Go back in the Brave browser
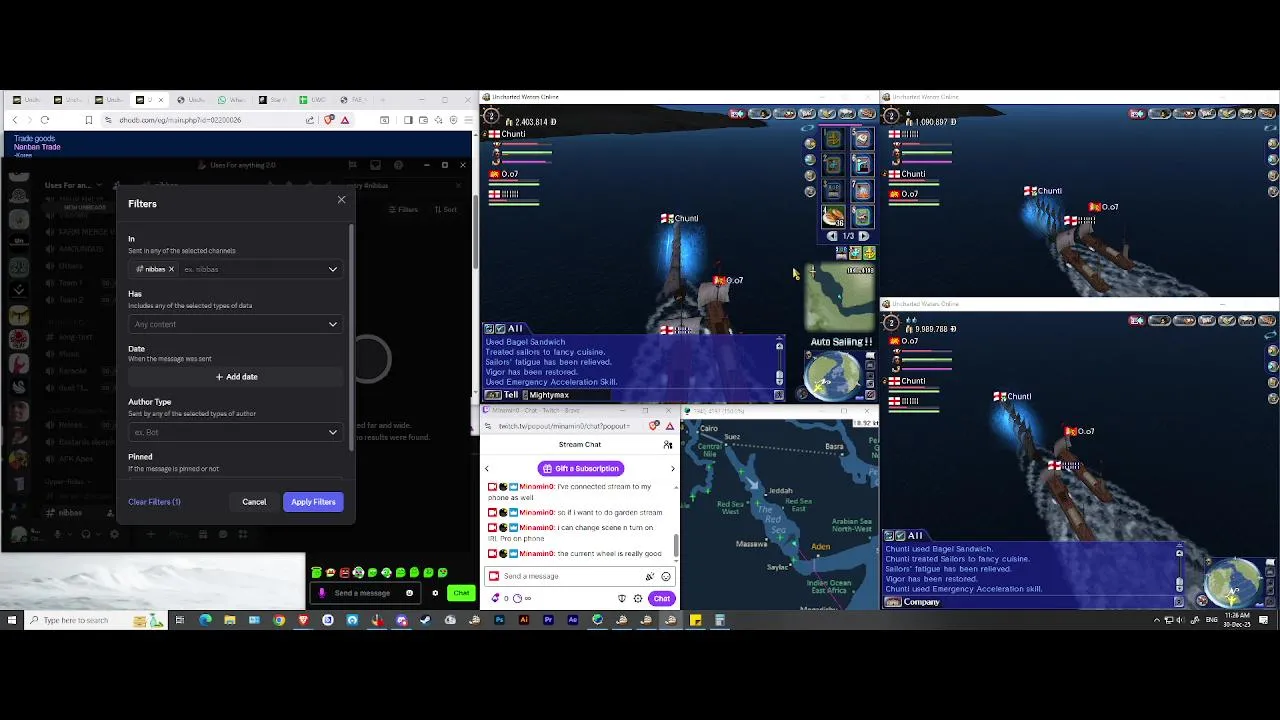Image resolution: width=1280 pixels, height=720 pixels. [x=15, y=120]
